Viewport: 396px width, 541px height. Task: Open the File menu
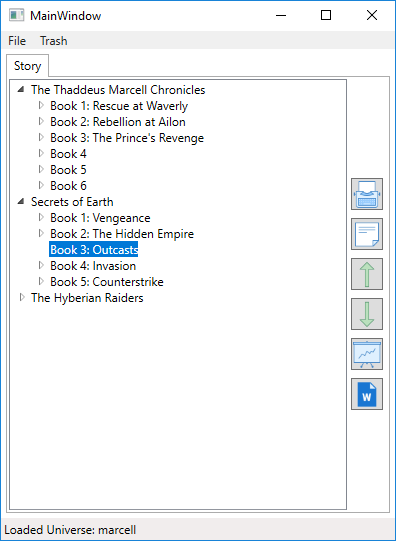(x=17, y=41)
